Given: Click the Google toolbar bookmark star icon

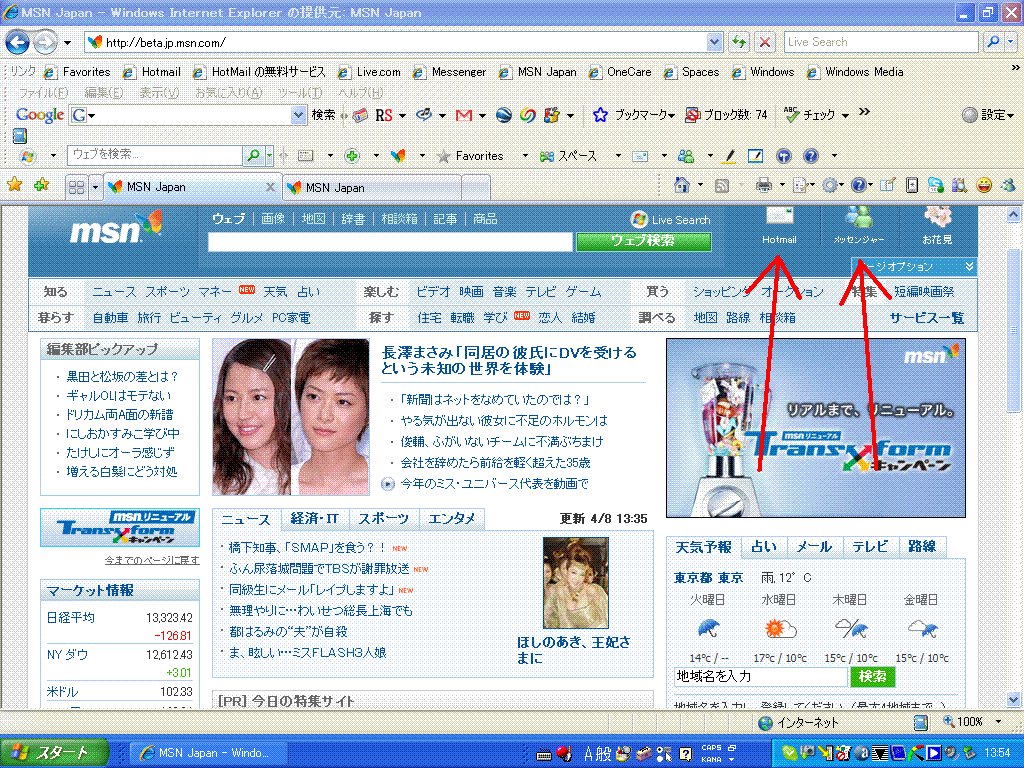Looking at the screenshot, I should [600, 115].
